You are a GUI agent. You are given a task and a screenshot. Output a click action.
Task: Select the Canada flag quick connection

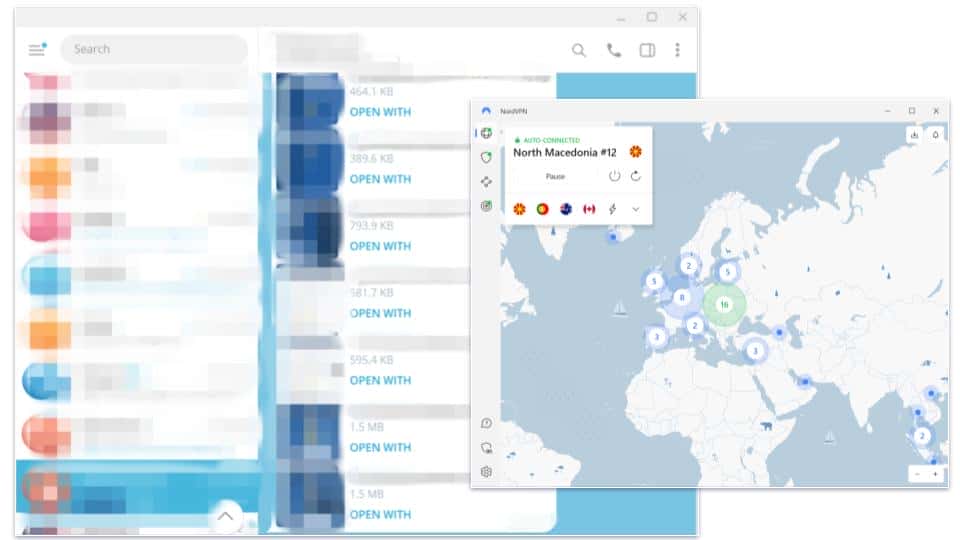[589, 209]
